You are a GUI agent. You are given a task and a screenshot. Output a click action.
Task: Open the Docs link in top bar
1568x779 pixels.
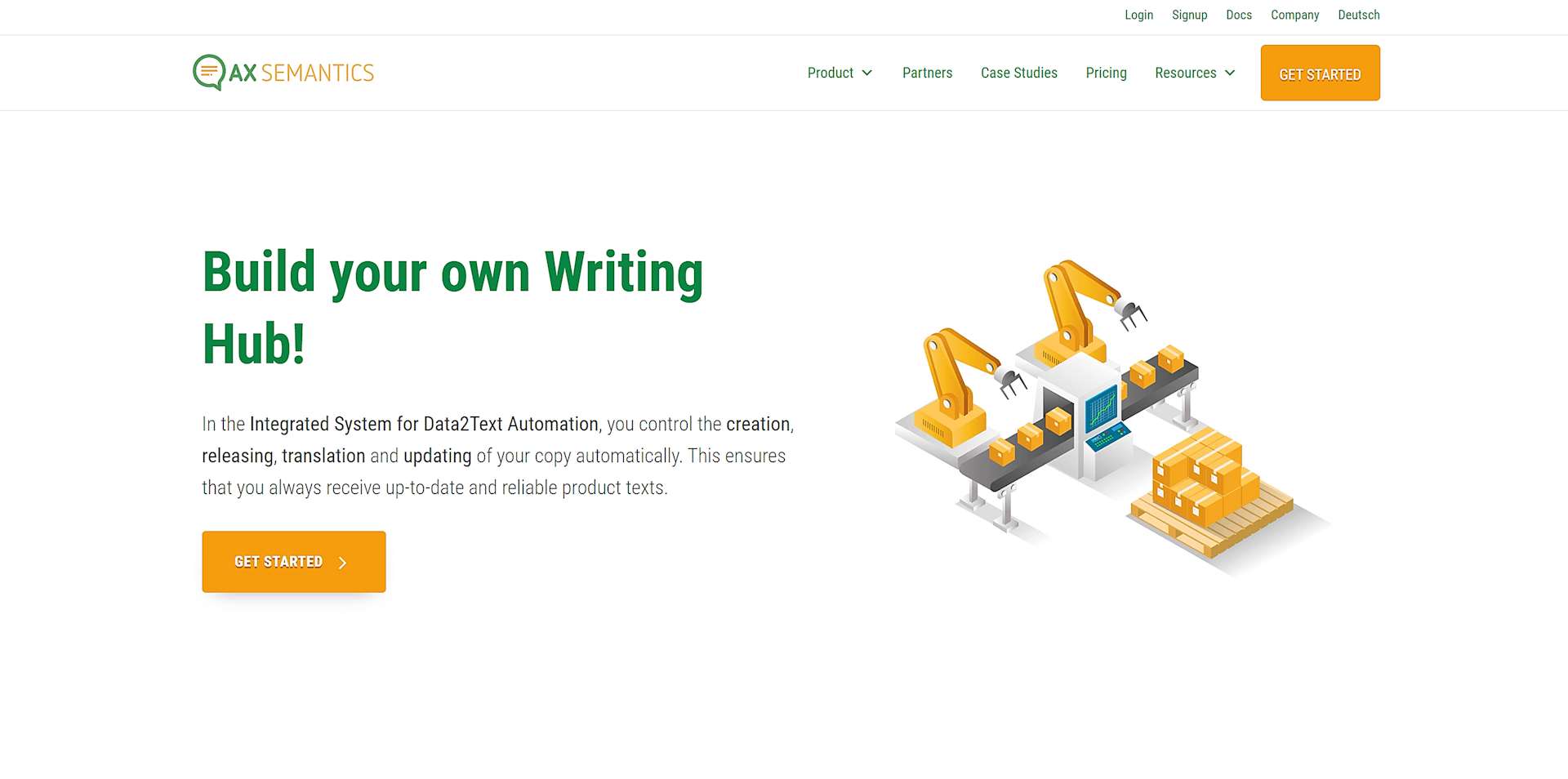(1238, 15)
